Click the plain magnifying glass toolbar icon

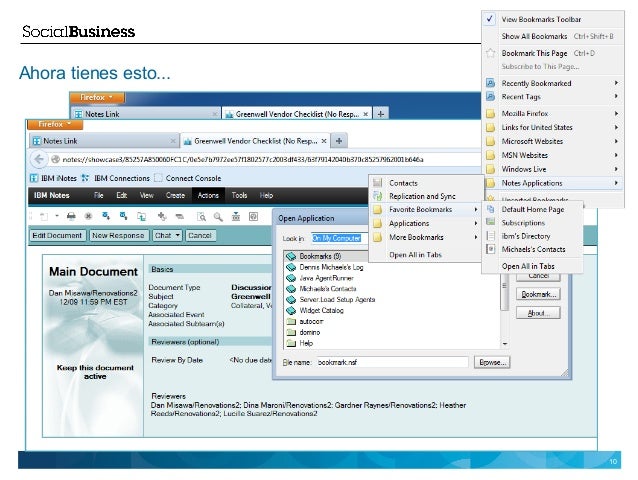[218, 216]
